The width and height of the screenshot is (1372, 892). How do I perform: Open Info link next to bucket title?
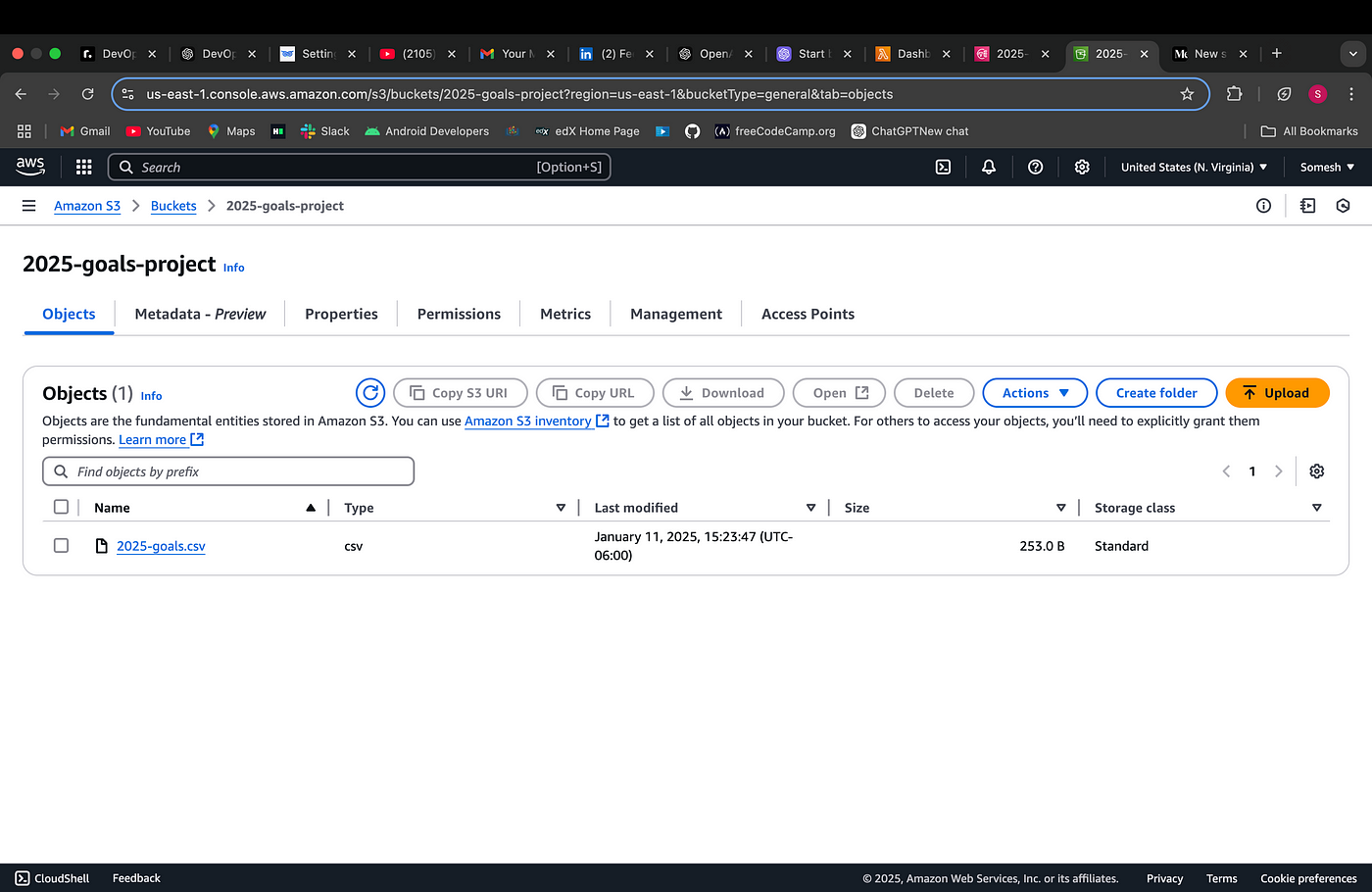point(233,268)
